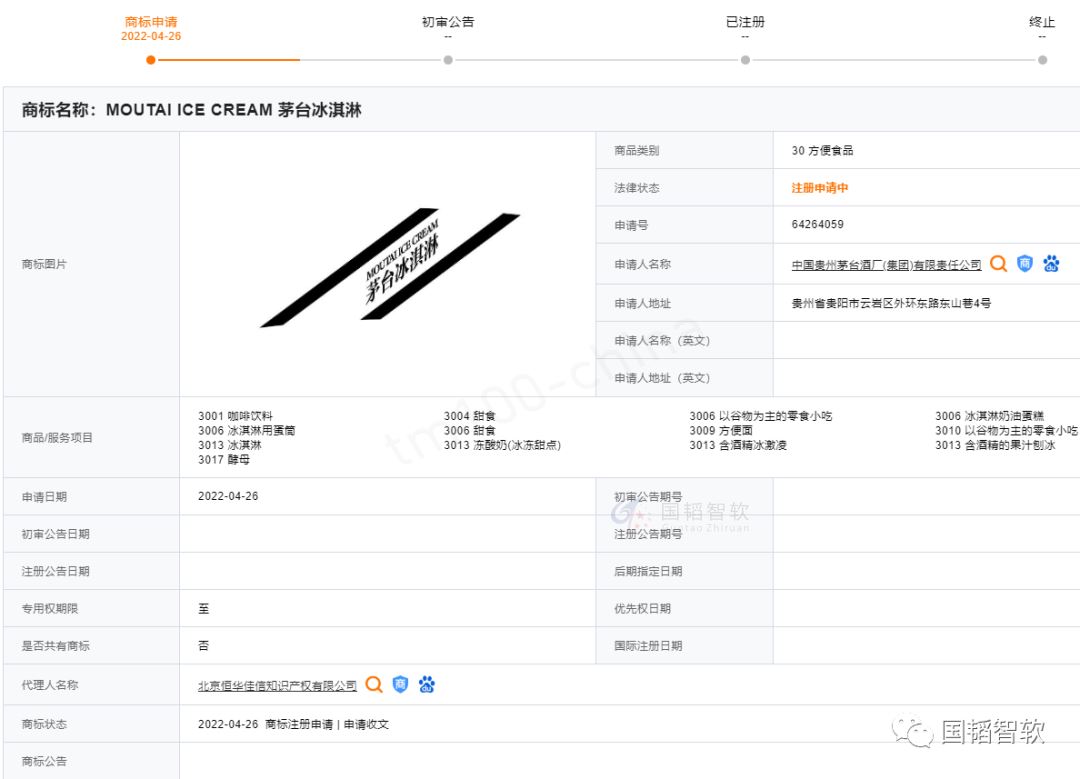The image size is (1080, 779).
Task: Click the search icon beside agent 北京恒华佳信知识产权有限公司
Action: tap(374, 685)
